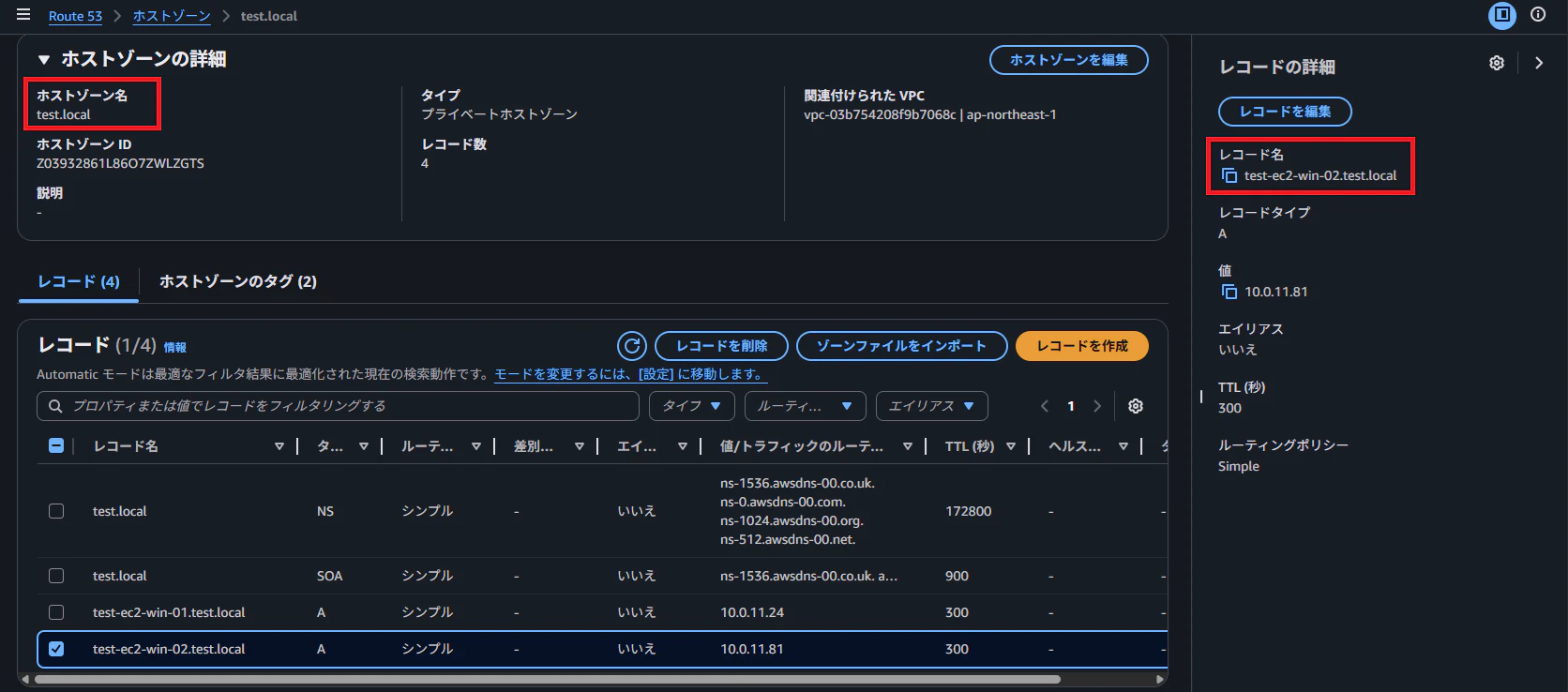The width and height of the screenshot is (1568, 692).
Task: Sort by TTL (秒) column arrow
Action: 1011,446
